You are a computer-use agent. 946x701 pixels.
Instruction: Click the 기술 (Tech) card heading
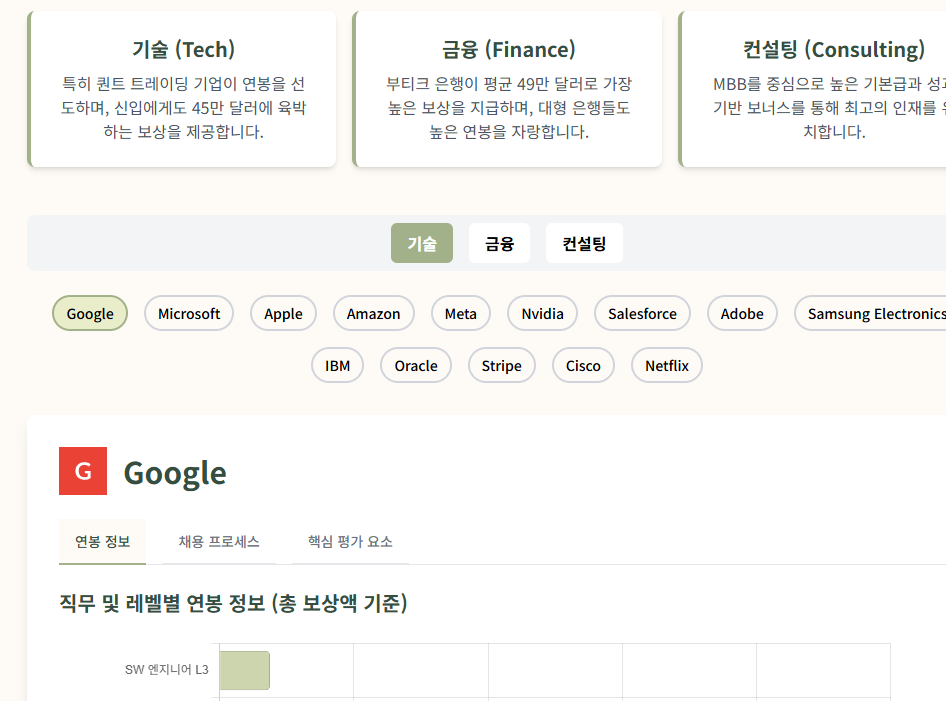pyautogui.click(x=183, y=49)
